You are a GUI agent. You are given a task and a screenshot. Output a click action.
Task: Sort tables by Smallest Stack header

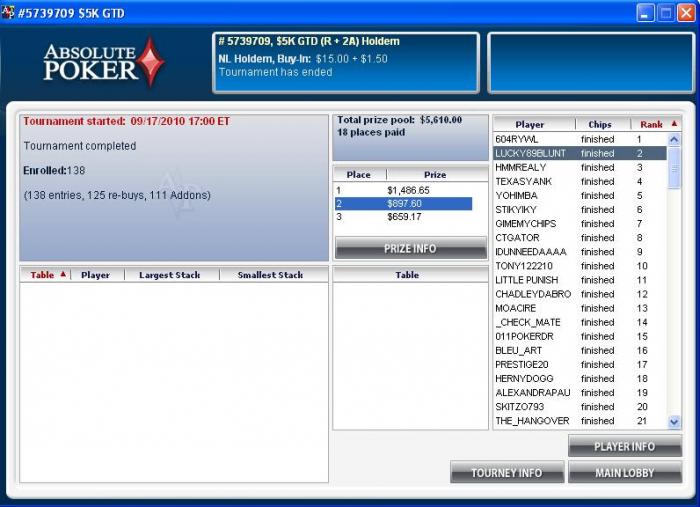coord(273,275)
